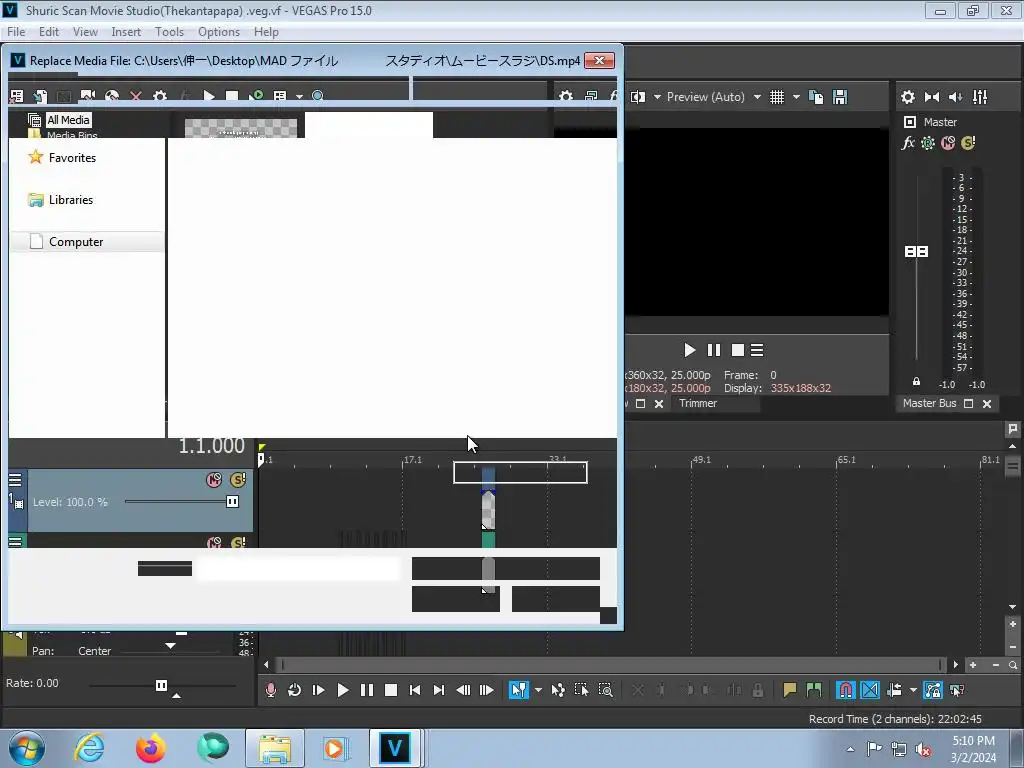Open the mixer faders icon in Master Bus
This screenshot has height=768, width=1024.
click(x=980, y=97)
